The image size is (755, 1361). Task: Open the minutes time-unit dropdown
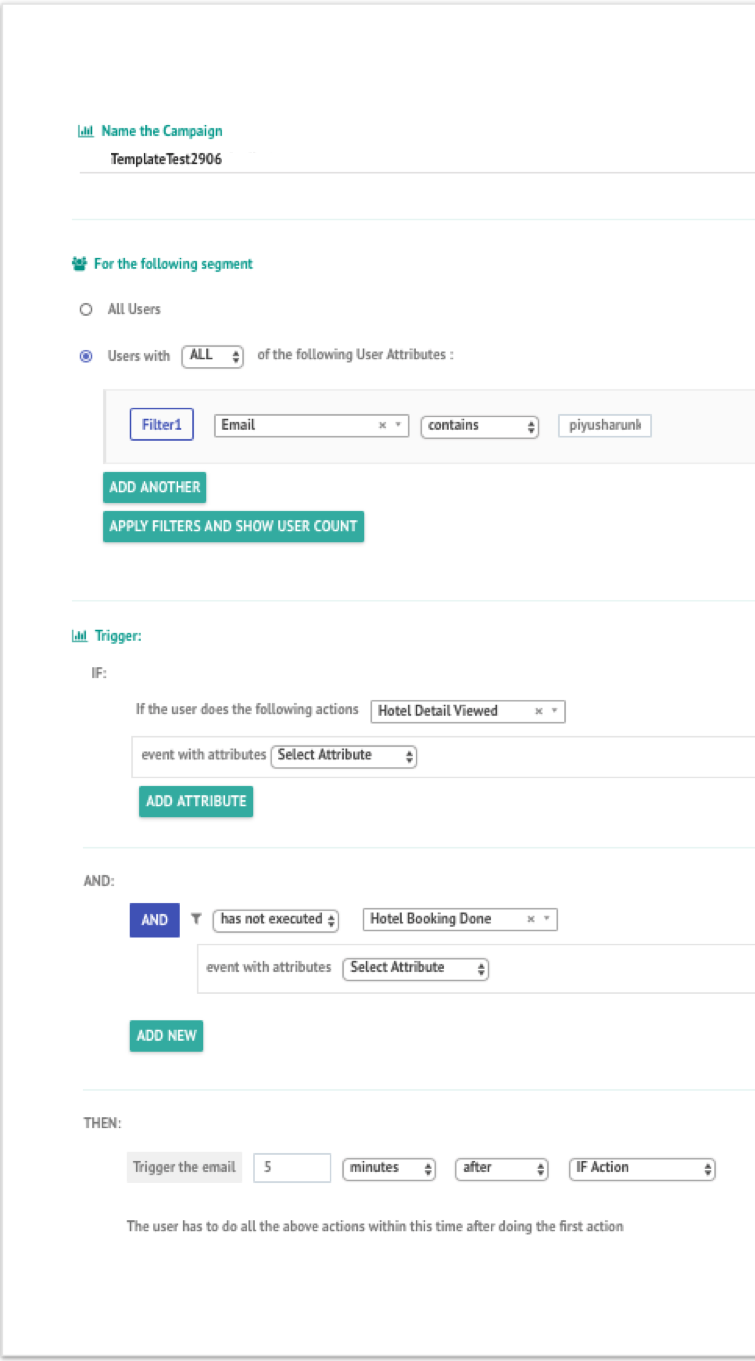point(390,1168)
